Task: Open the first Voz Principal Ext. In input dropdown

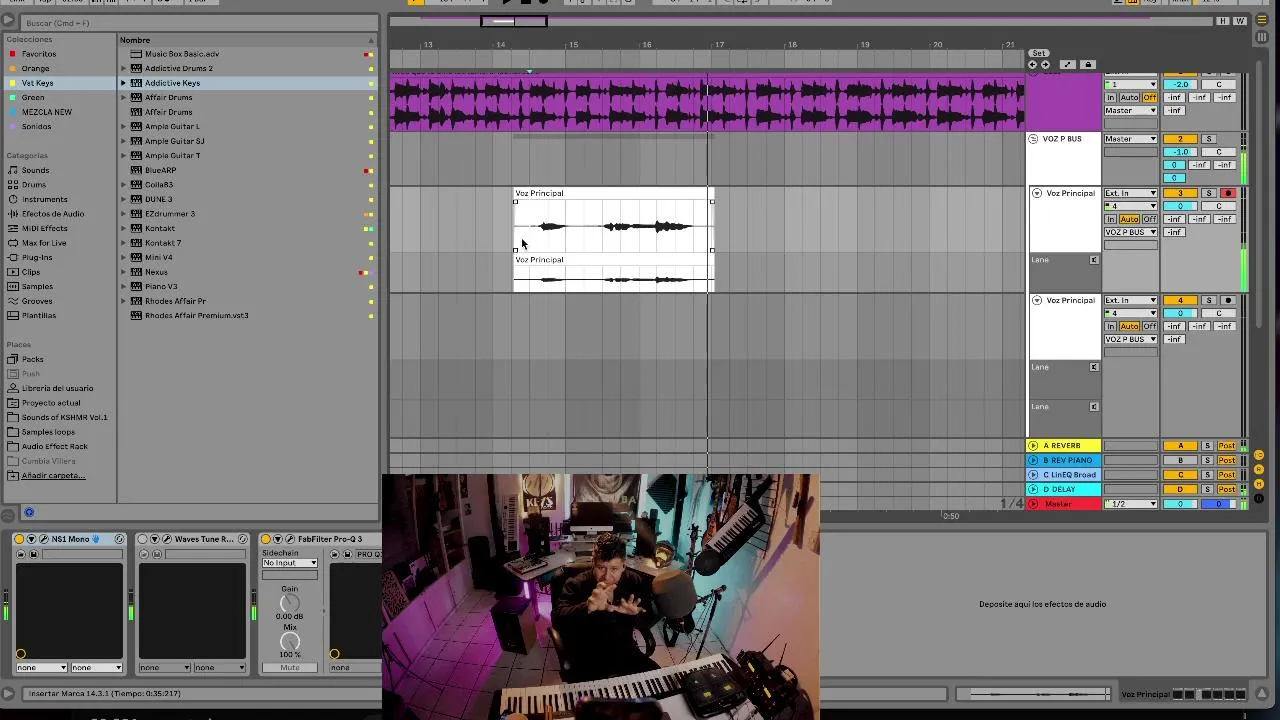Action: 1130,193
